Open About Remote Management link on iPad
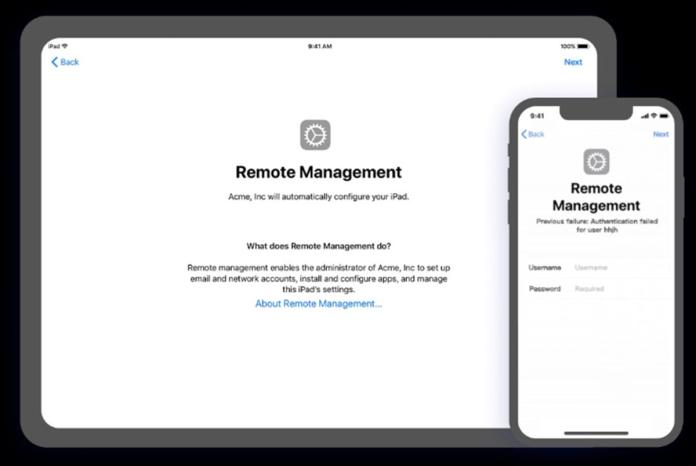 pos(318,304)
